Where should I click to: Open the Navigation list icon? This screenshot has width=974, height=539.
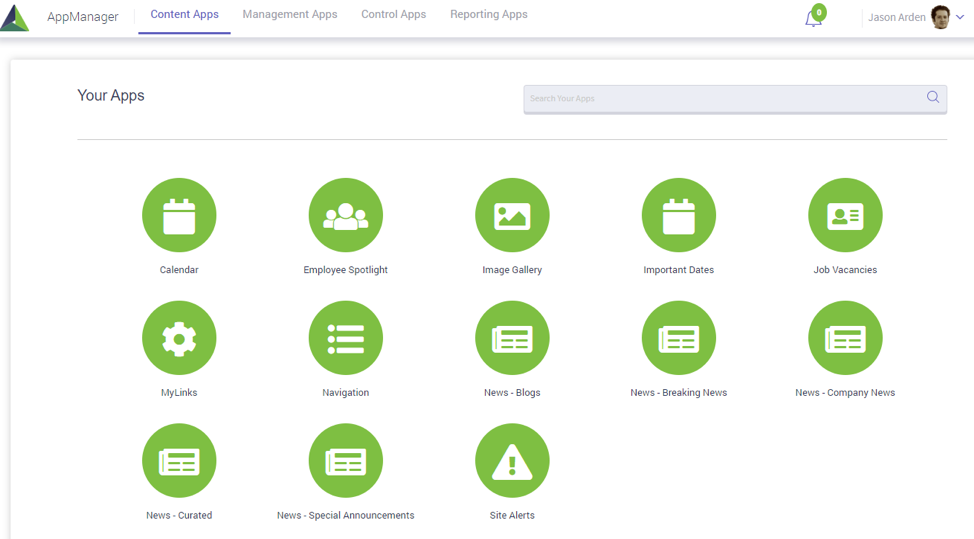[345, 338]
